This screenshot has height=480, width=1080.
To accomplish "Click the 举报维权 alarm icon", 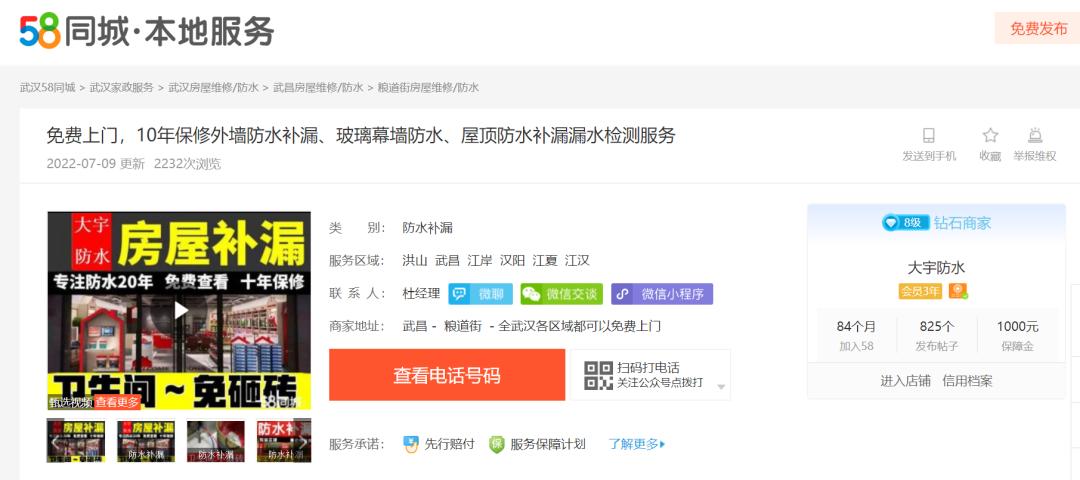I will click(x=1035, y=136).
